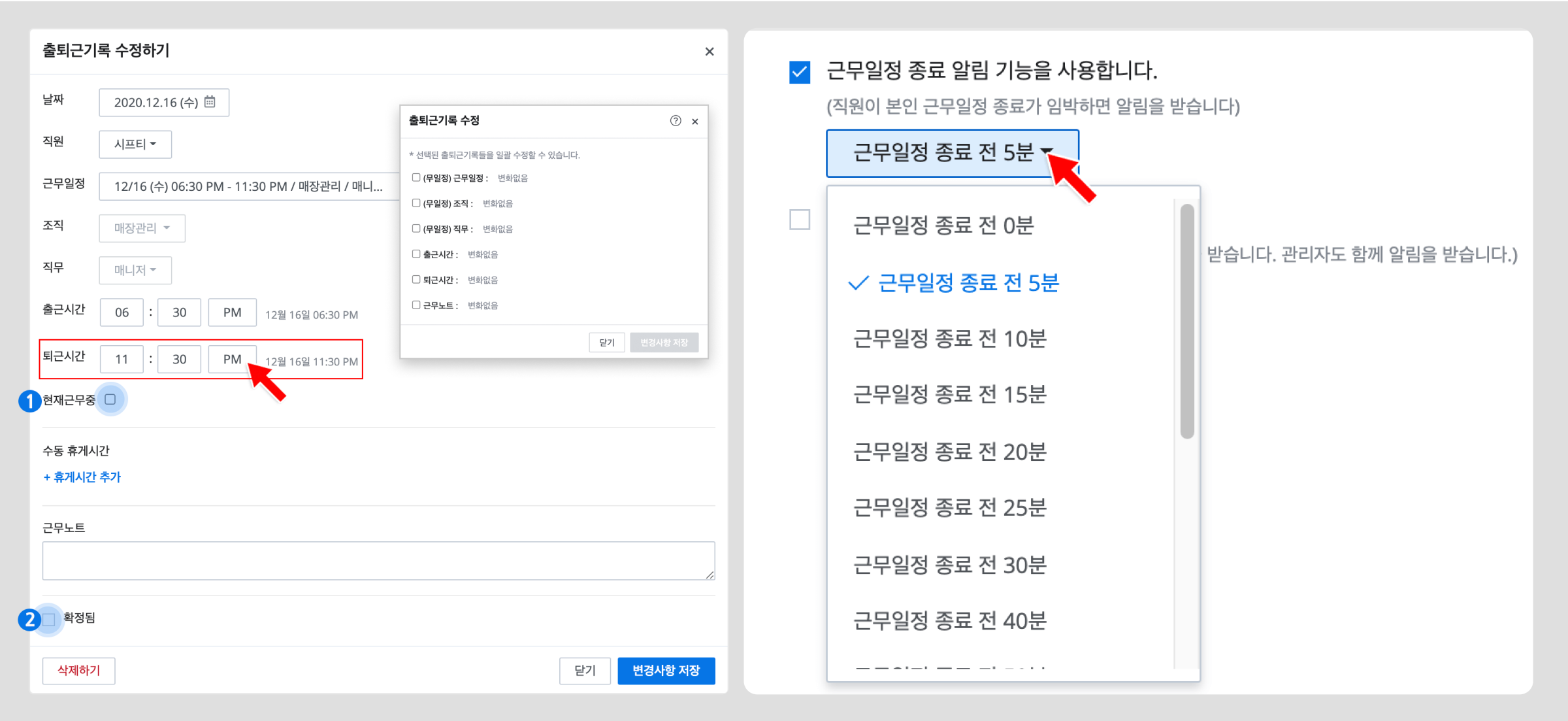
Task: Click the clock-out hour field 11
Action: point(122,359)
